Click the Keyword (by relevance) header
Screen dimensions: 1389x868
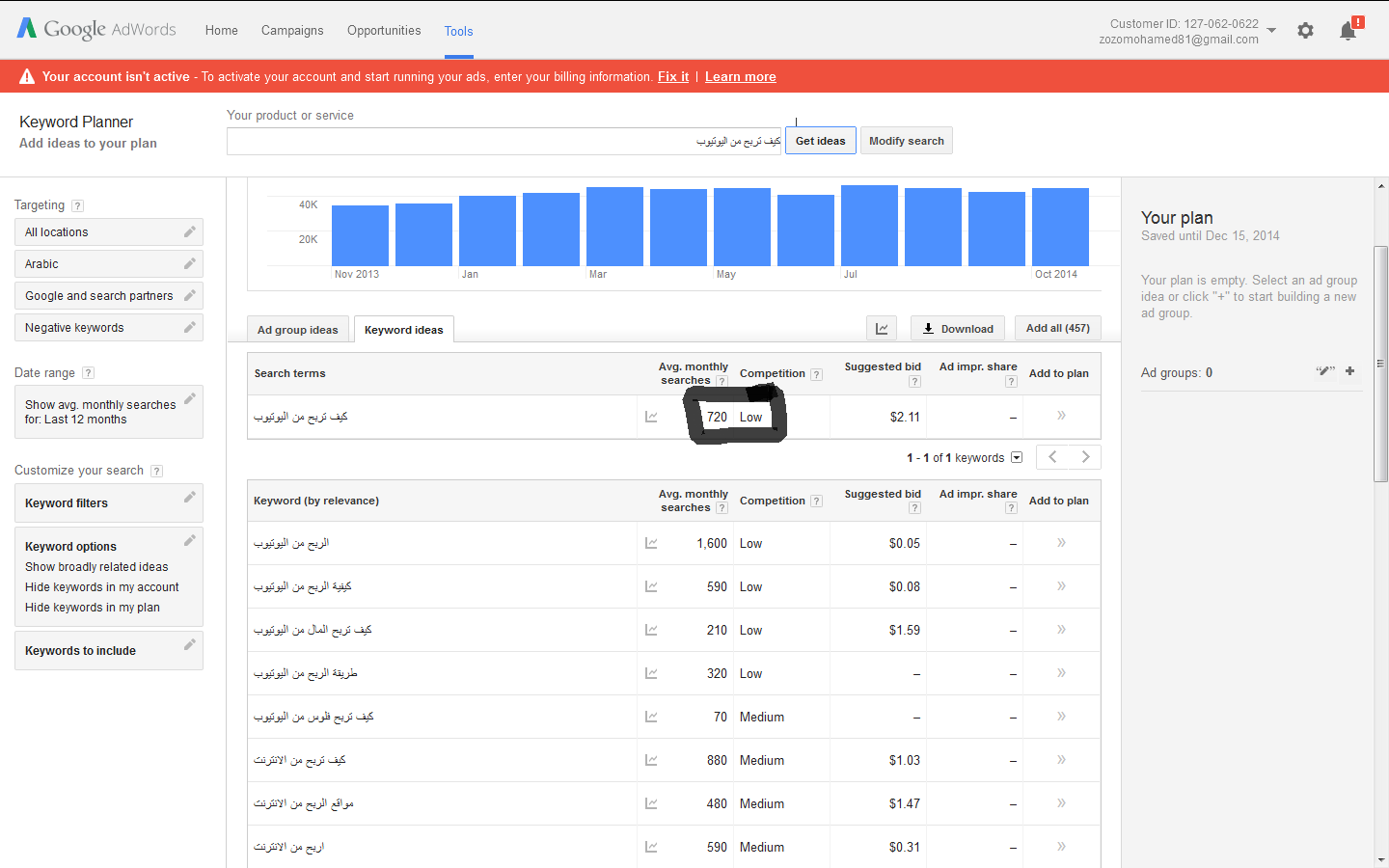[316, 501]
